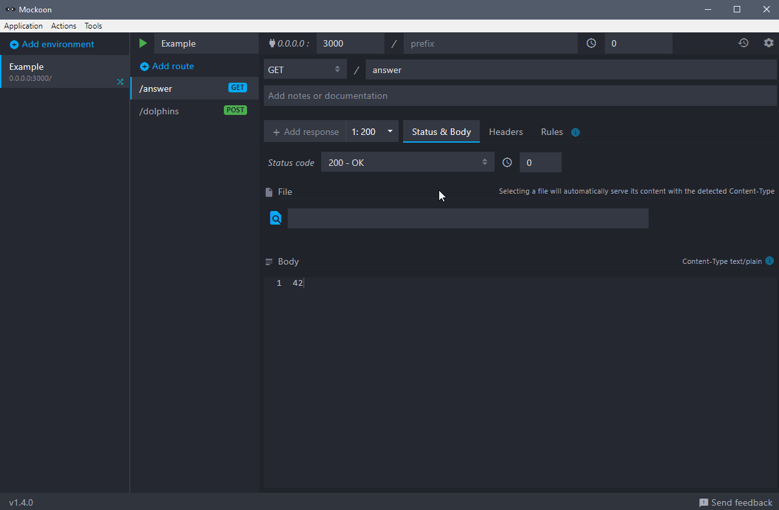This screenshot has height=510, width=779.
Task: Maximize the Mockoon window
Action: pyautogui.click(x=737, y=9)
